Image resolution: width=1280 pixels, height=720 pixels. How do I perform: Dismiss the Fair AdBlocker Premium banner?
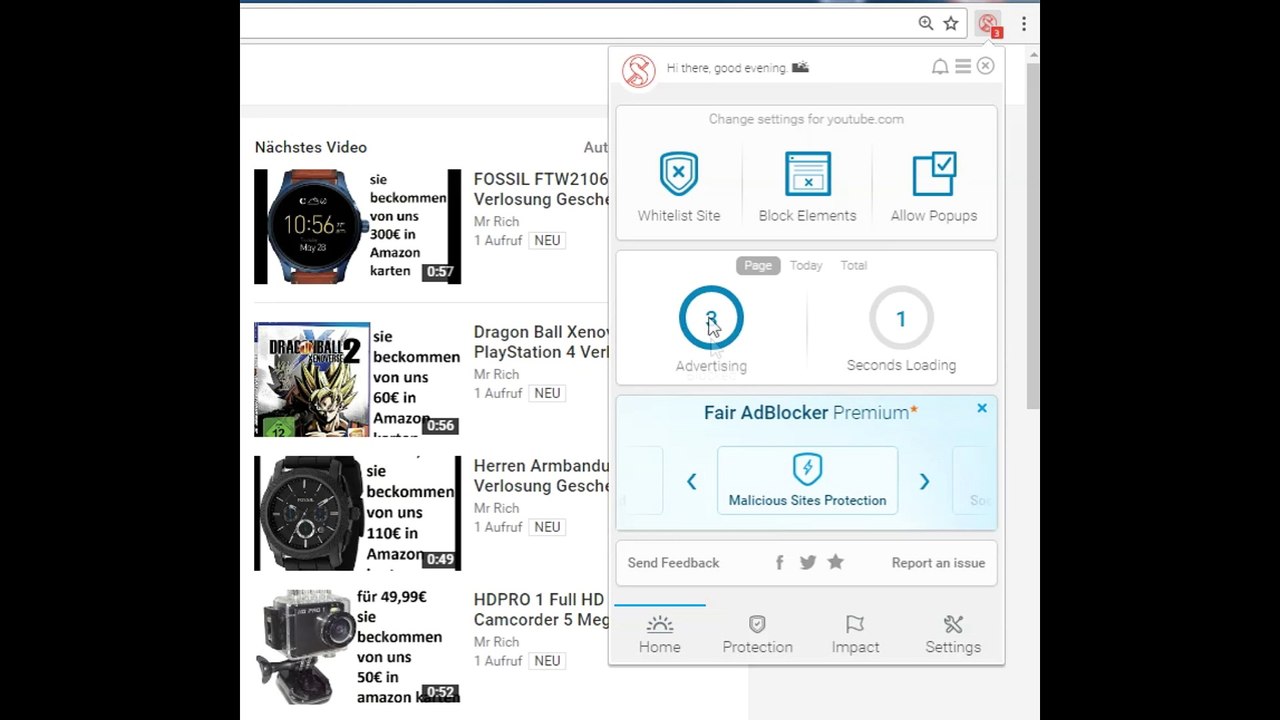tap(982, 408)
